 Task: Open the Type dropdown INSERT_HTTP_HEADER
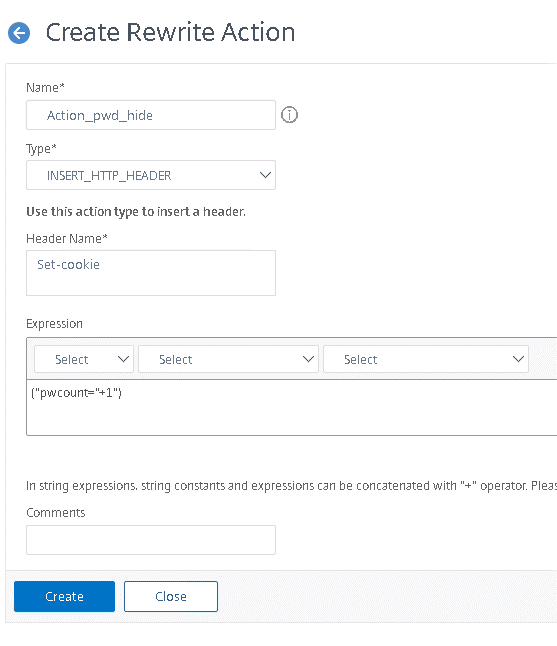point(151,175)
